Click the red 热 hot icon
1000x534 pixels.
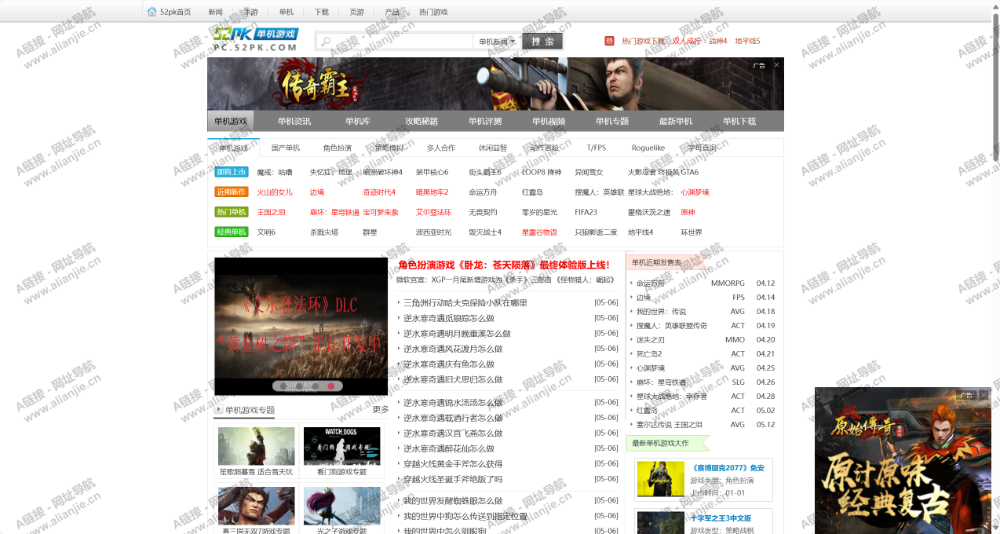point(609,41)
